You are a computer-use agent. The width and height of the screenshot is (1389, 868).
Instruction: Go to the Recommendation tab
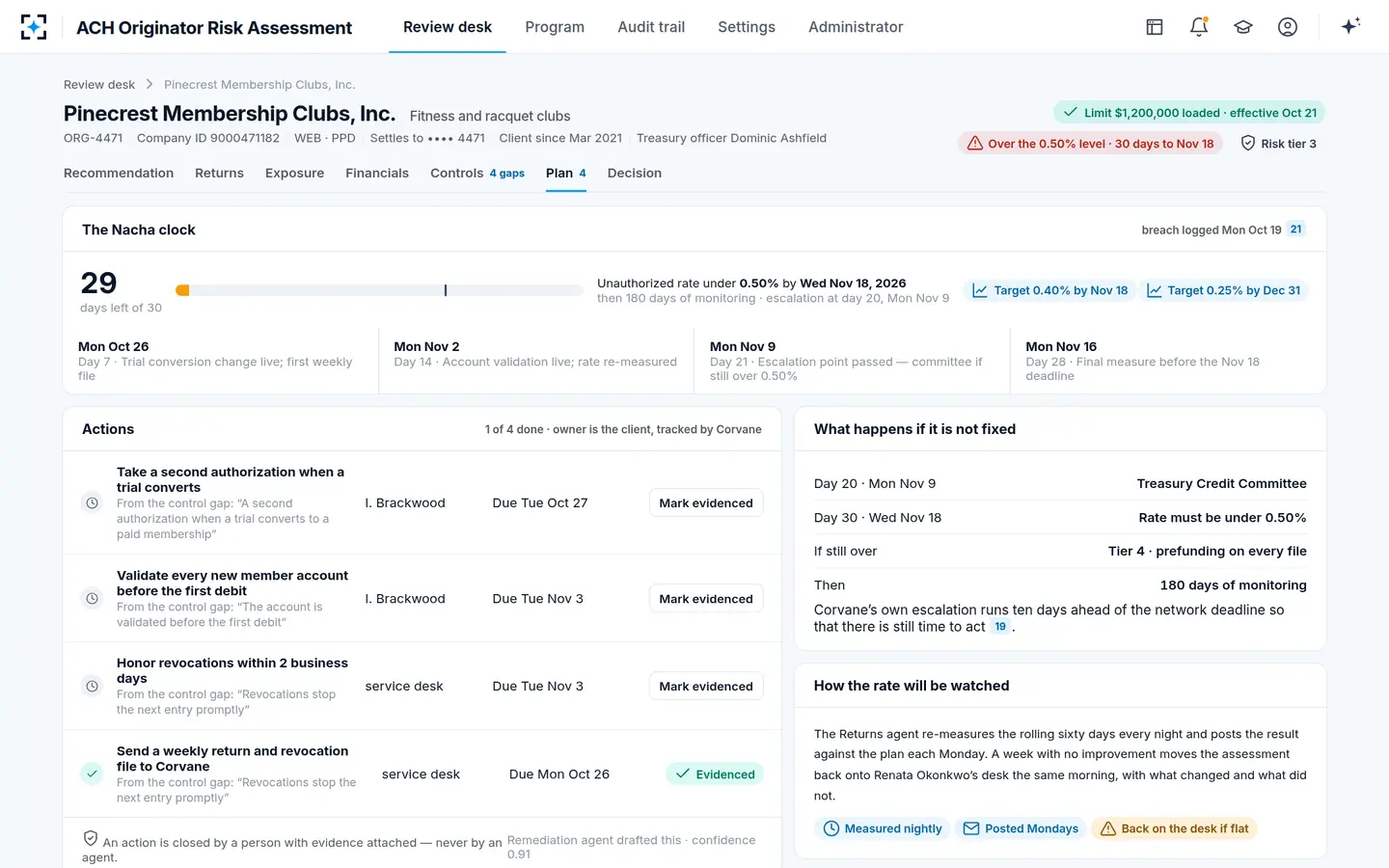119,174
